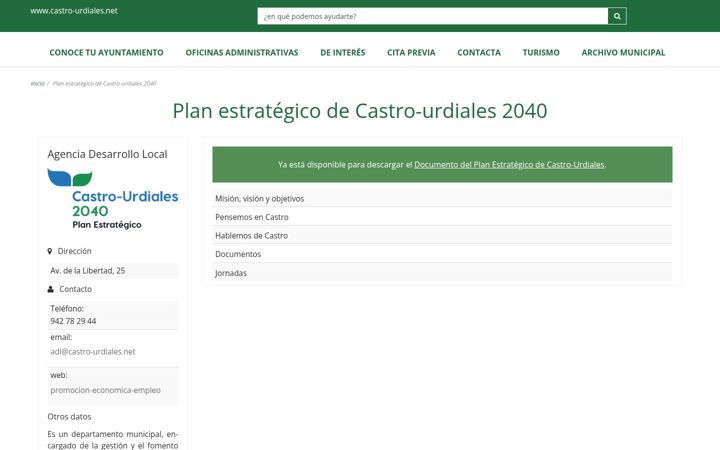Click the search magnifier button
Image resolution: width=720 pixels, height=450 pixels.
click(x=617, y=16)
